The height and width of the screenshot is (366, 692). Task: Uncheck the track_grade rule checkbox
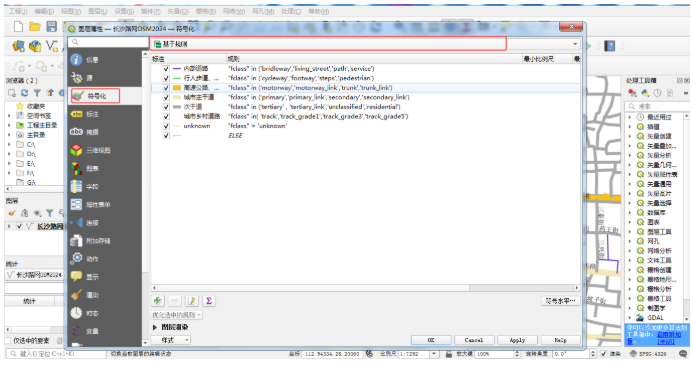click(166, 117)
